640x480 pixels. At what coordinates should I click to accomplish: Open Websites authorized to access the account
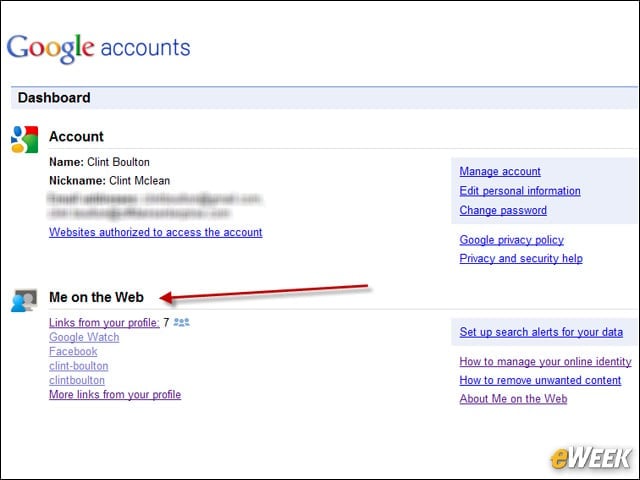tap(156, 232)
